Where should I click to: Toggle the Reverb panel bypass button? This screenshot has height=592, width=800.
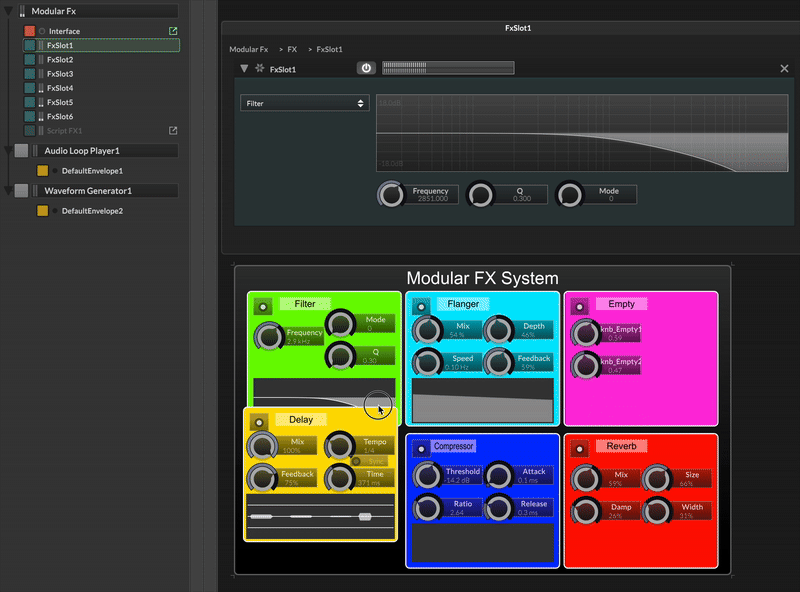(x=579, y=449)
